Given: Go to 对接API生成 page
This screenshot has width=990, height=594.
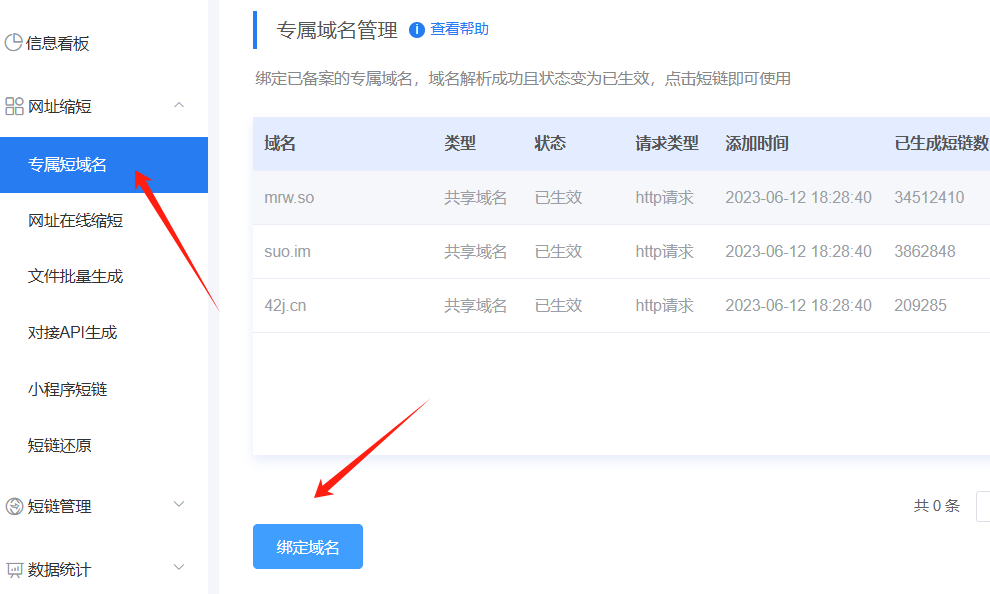Looking at the screenshot, I should (72, 332).
